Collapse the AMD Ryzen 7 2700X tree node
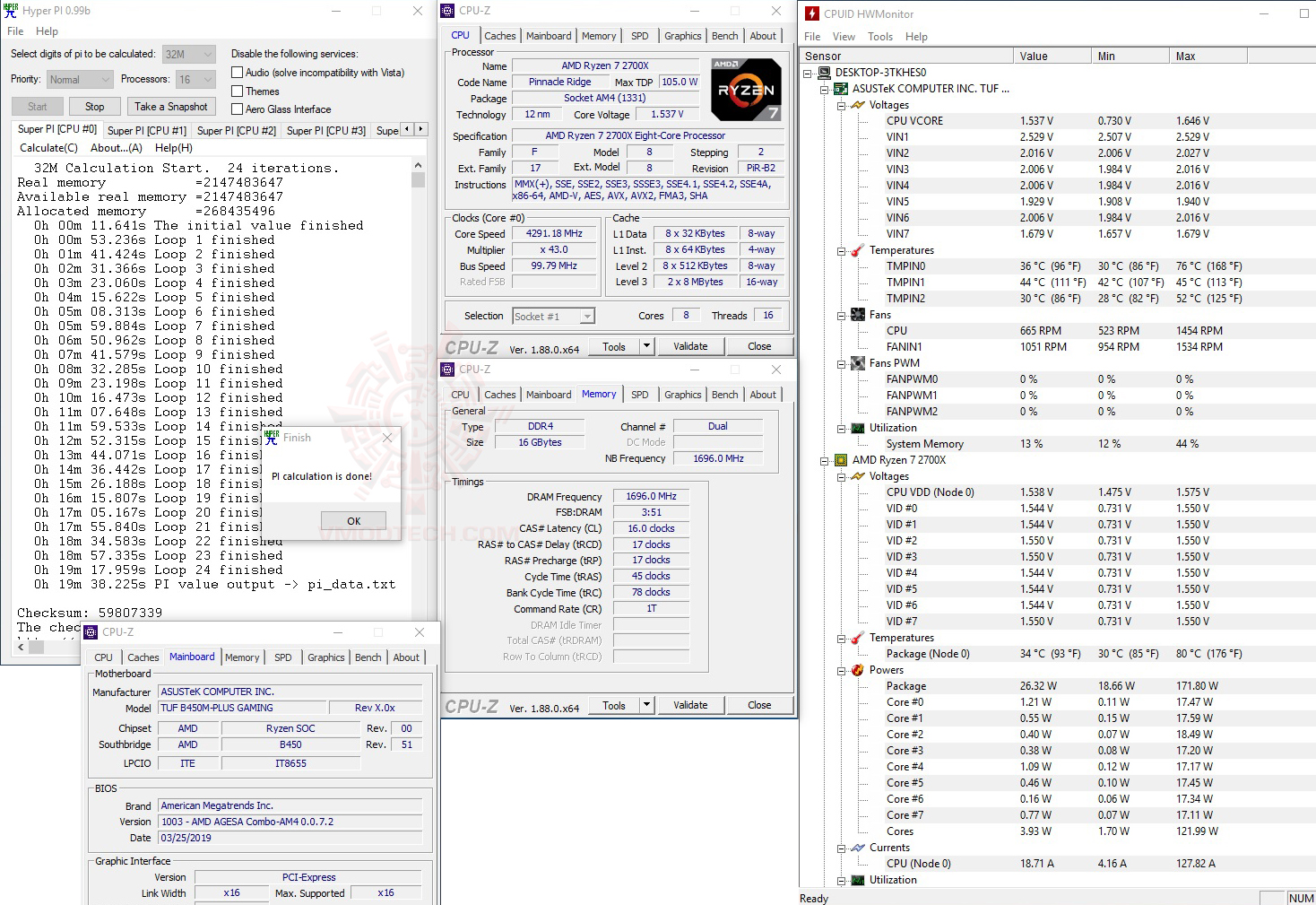1316x905 pixels. pos(825,460)
